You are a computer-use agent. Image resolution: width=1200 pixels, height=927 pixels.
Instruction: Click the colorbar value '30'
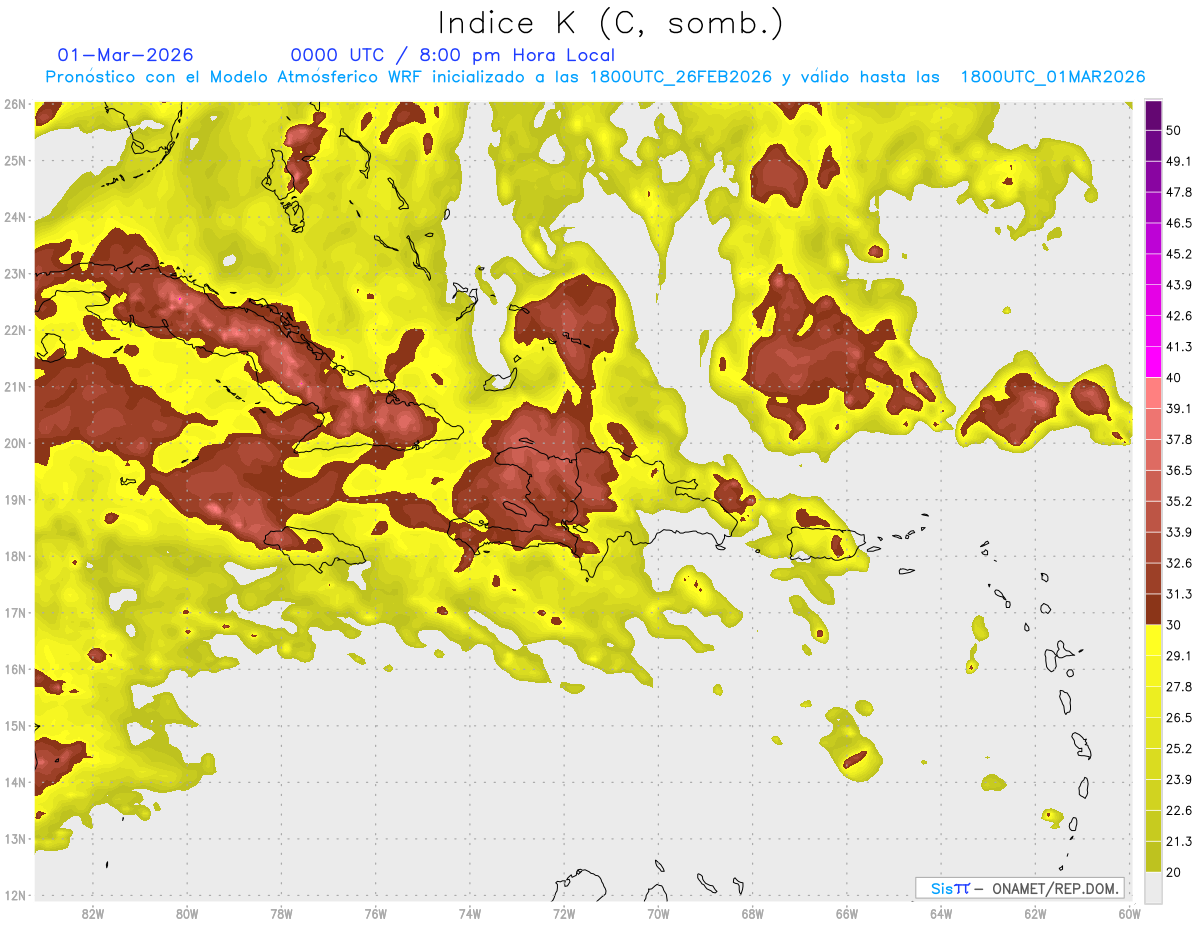pos(1174,625)
